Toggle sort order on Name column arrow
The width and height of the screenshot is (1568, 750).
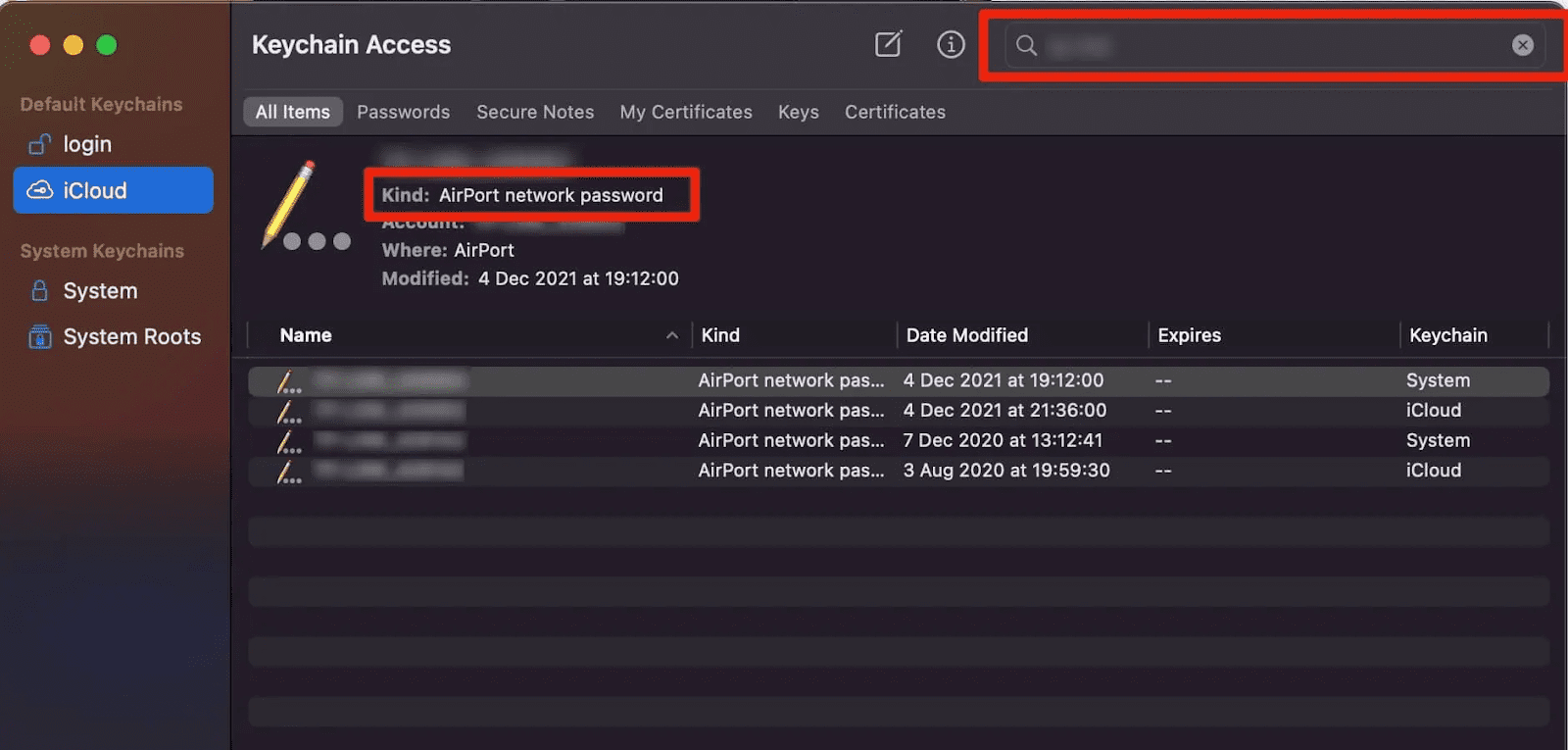pyautogui.click(x=672, y=335)
